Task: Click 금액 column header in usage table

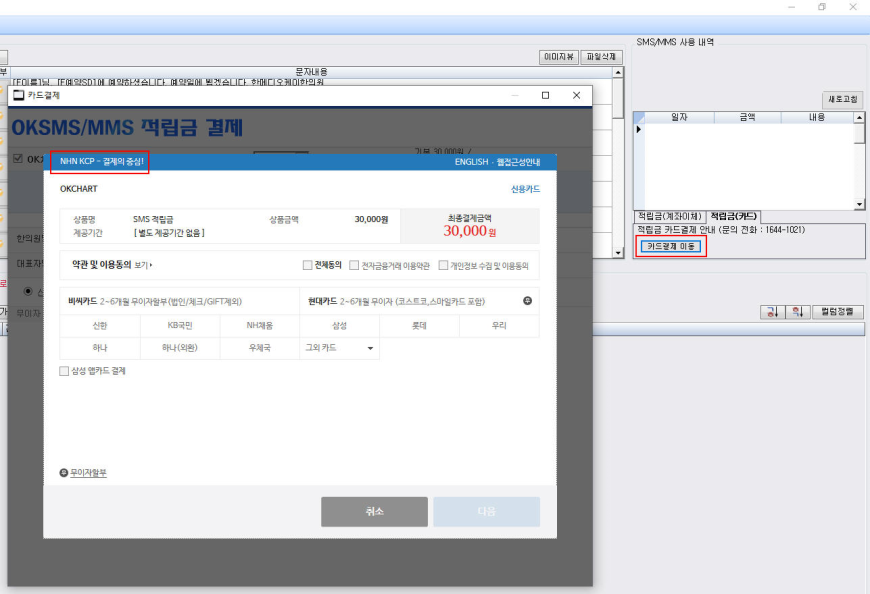Action: click(x=747, y=118)
